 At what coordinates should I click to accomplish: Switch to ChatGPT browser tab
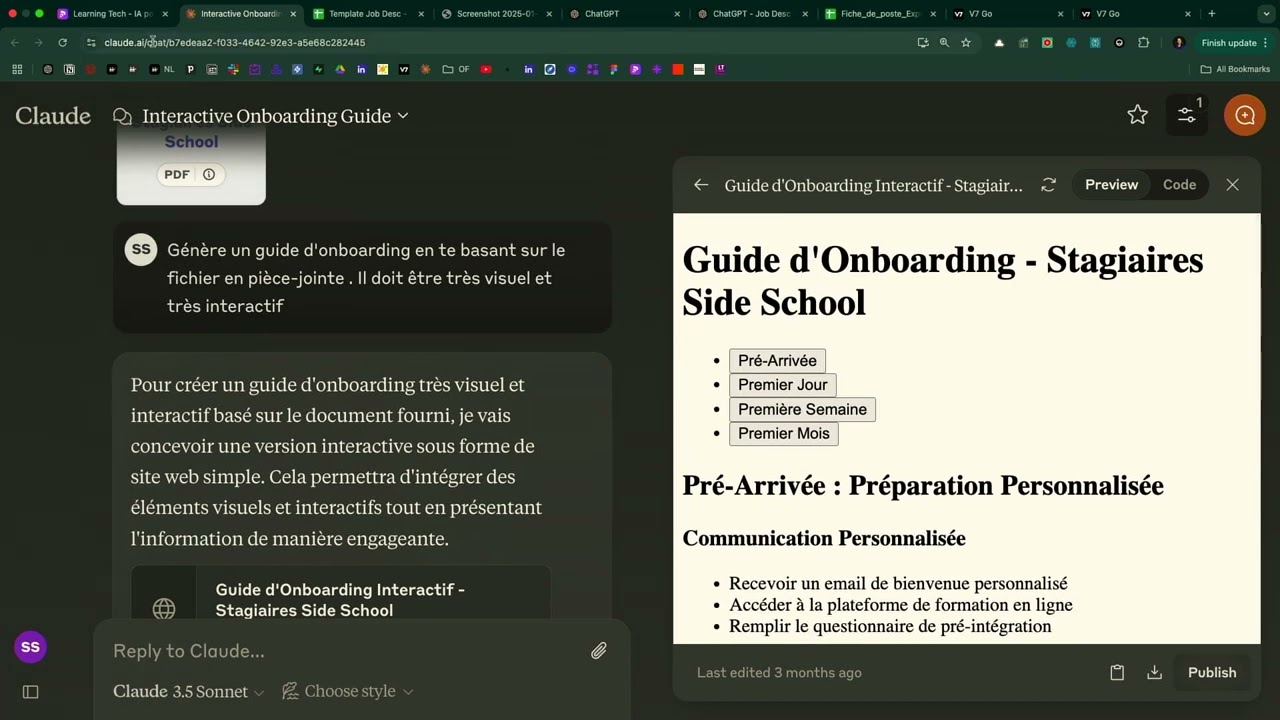point(622,14)
